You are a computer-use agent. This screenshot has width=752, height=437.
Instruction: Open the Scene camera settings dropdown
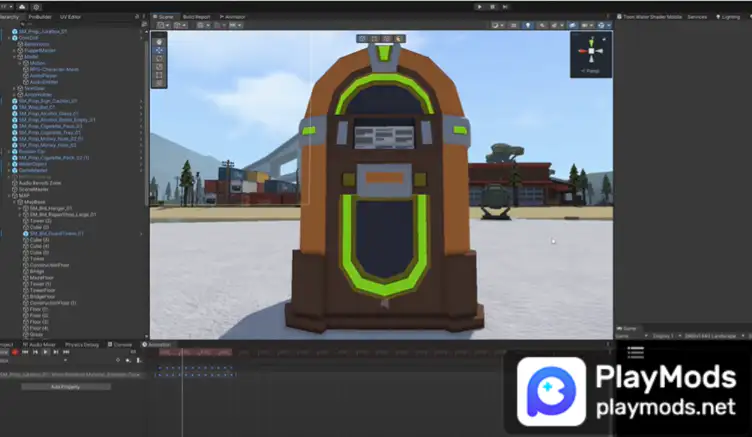click(x=586, y=25)
